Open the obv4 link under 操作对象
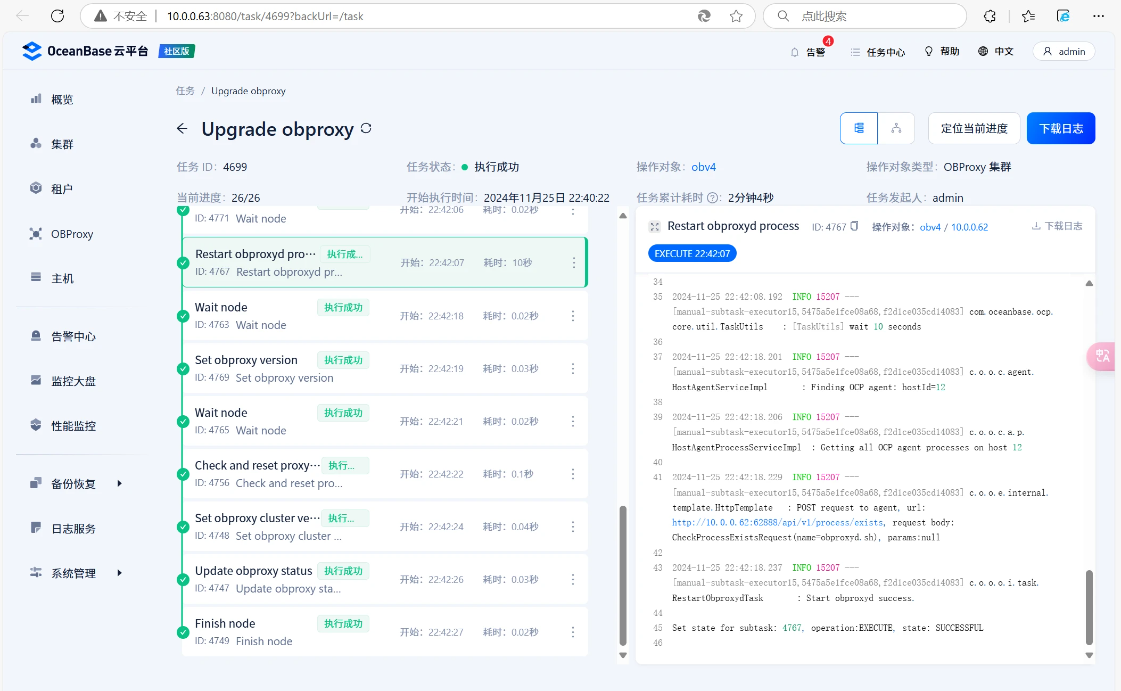The image size is (1121, 691). pos(706,167)
